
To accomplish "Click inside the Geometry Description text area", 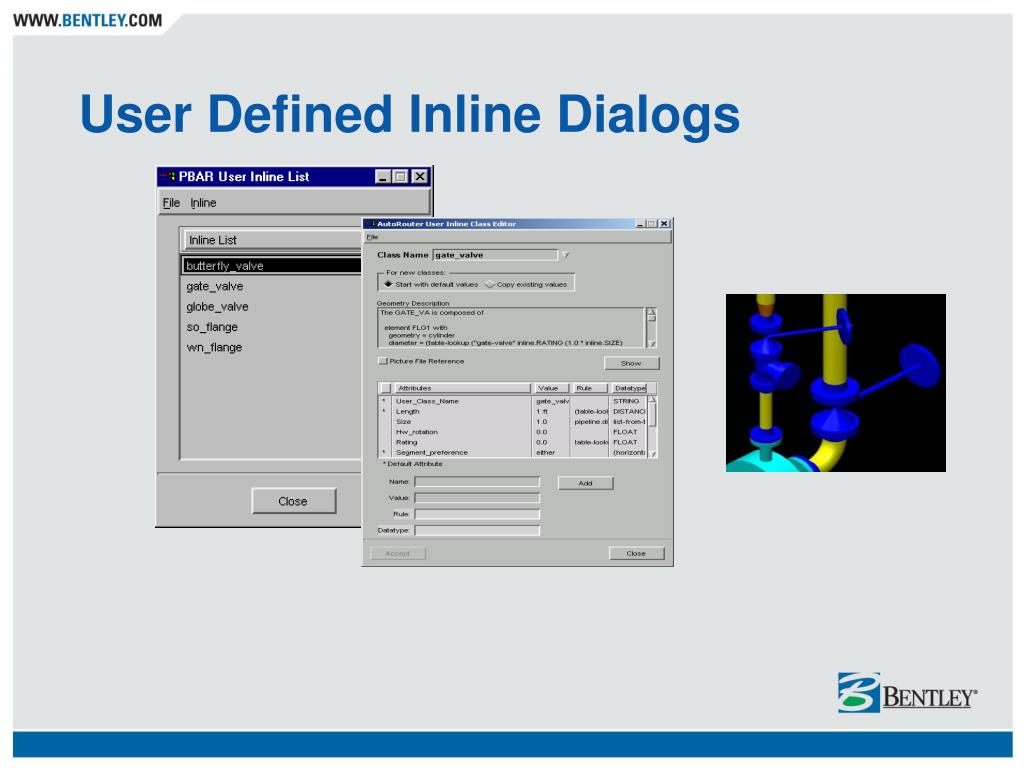I will tap(511, 327).
